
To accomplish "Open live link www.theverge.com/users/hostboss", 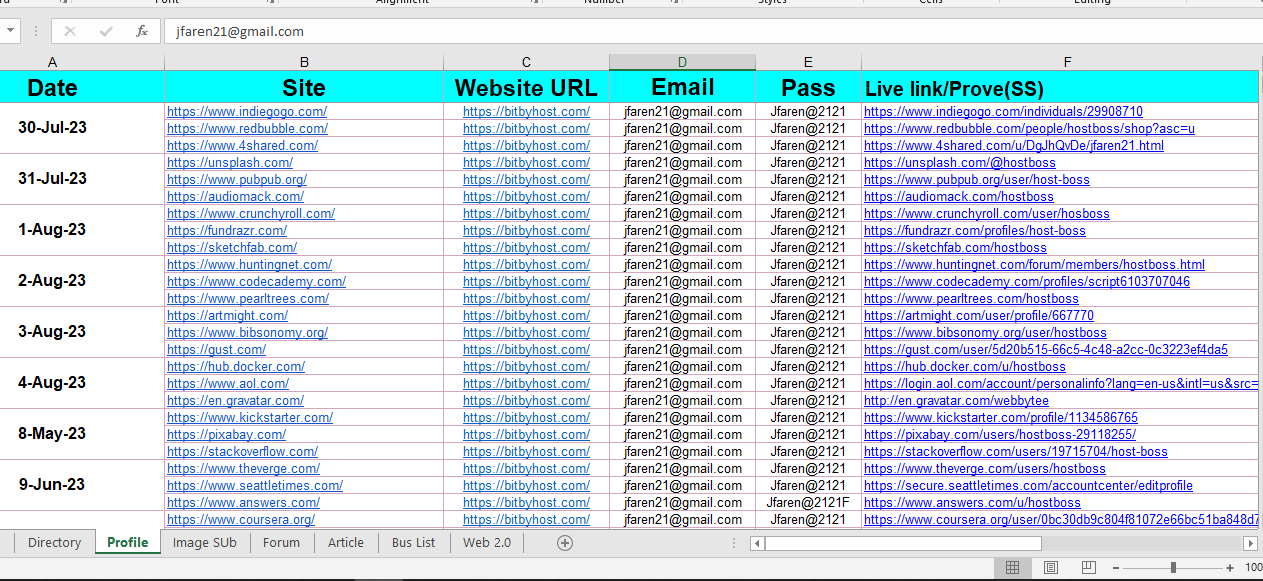I will click(x=985, y=469).
